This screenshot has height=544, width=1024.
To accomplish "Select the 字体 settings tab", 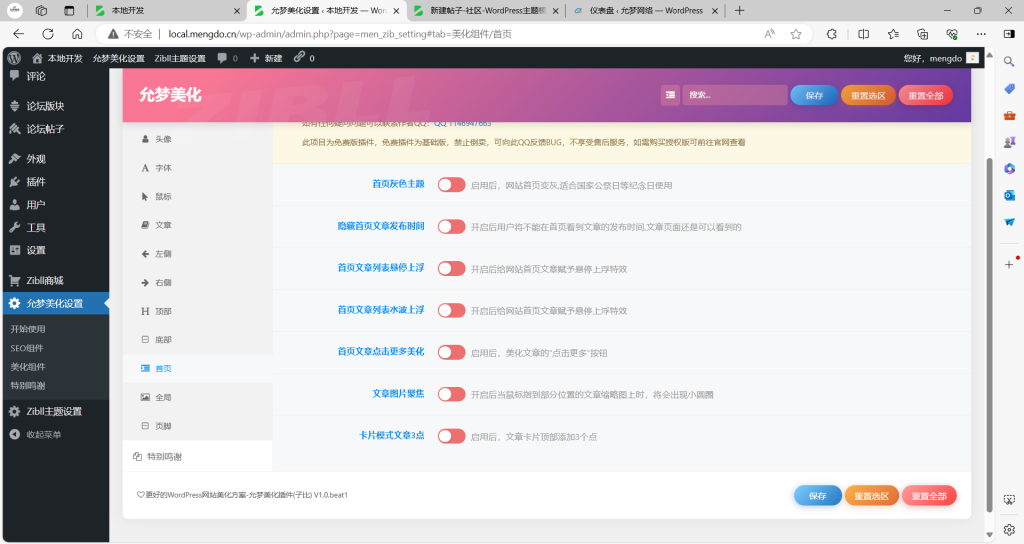I will pos(163,168).
